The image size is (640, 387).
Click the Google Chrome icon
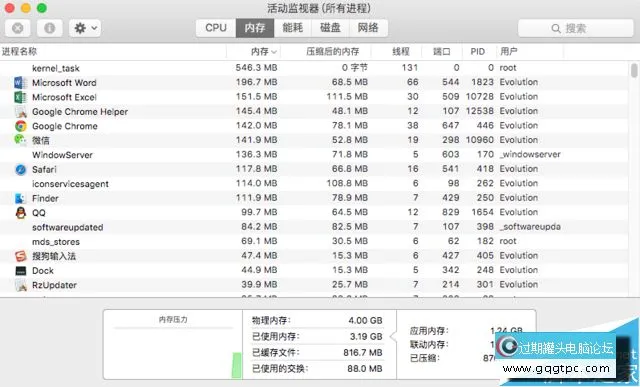[x=20, y=126]
